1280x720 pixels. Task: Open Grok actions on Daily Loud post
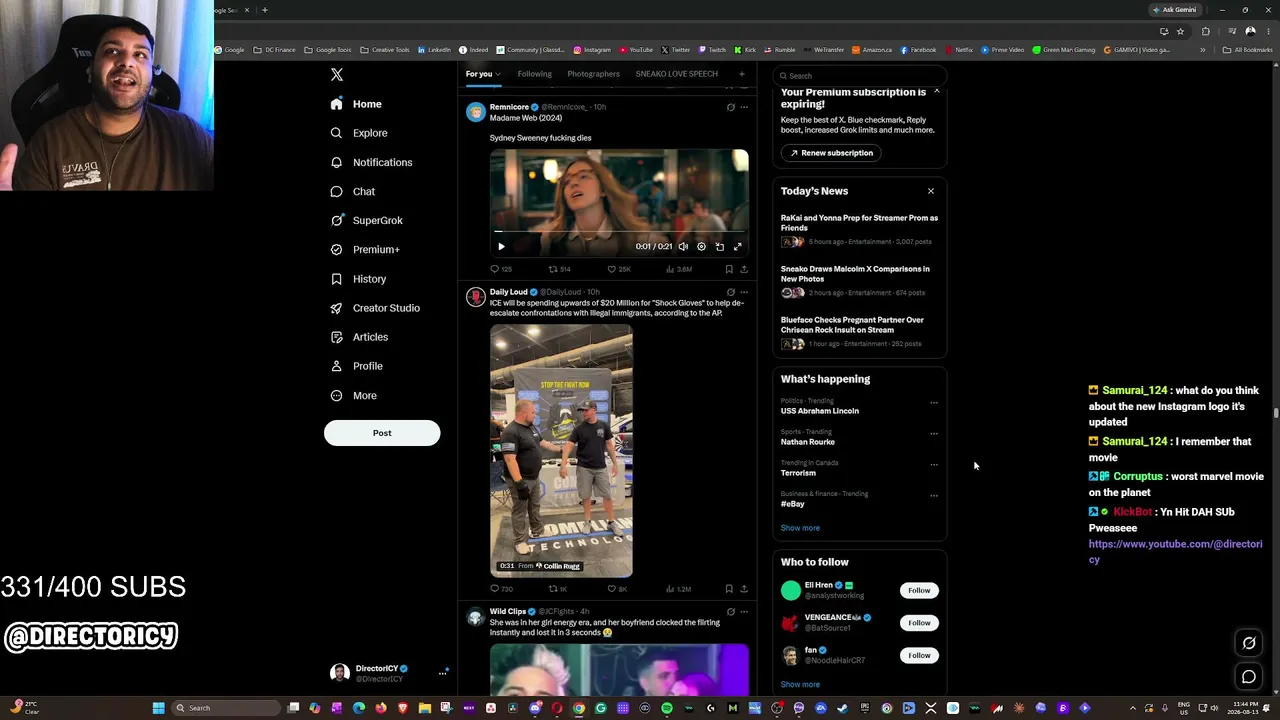(730, 292)
